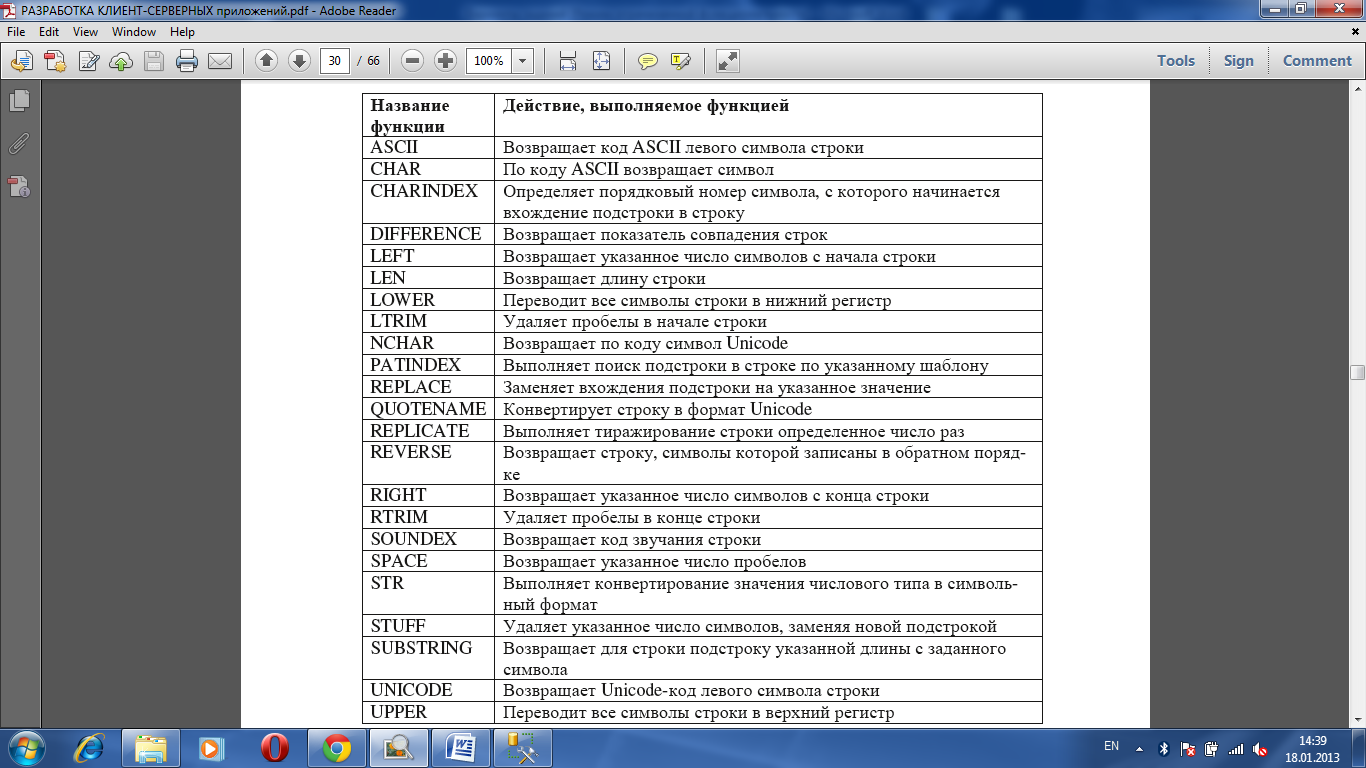The image size is (1366, 768).
Task: Click the PATINDEX table cell
Action: point(428,365)
